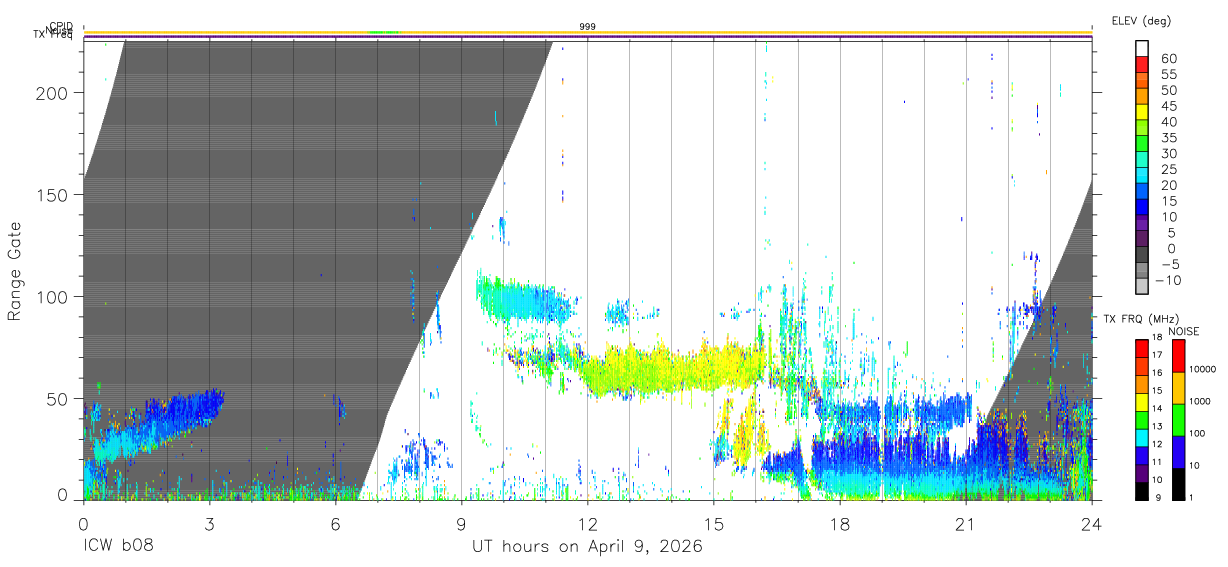
Task: Click the 18 tick label on UT hours axis
Action: click(x=839, y=523)
